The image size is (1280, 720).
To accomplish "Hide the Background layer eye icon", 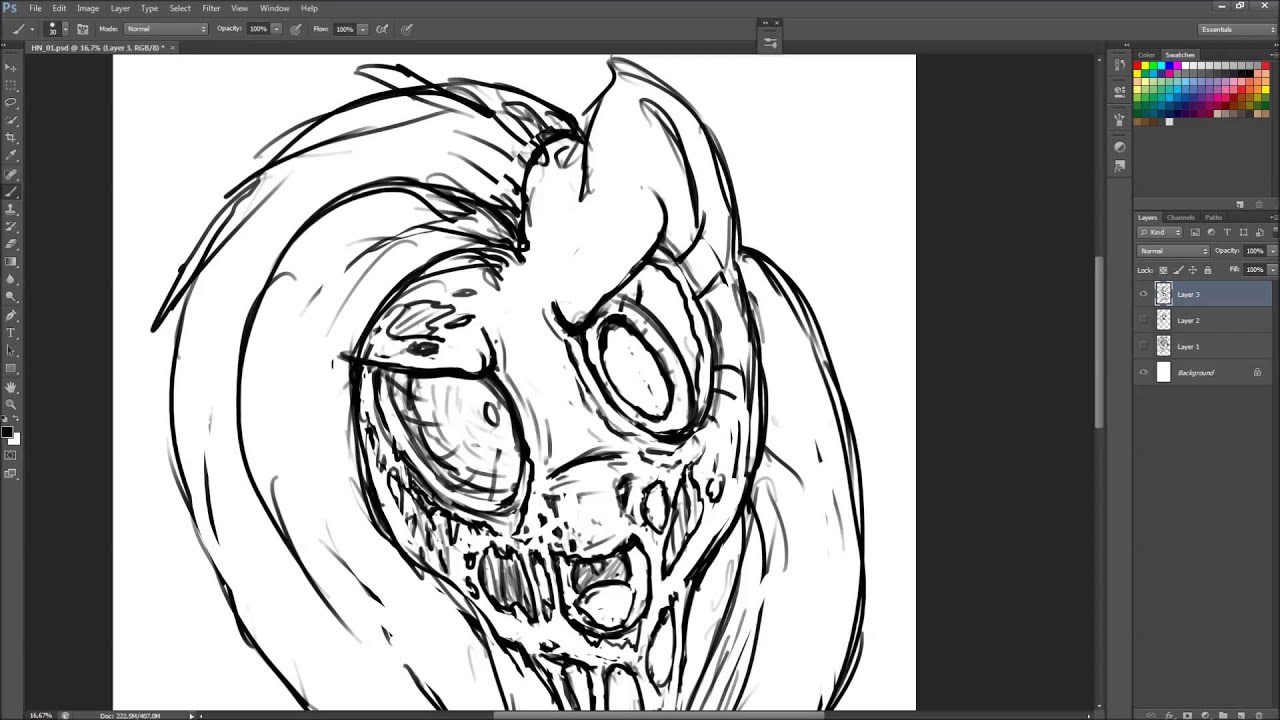I will click(1144, 373).
